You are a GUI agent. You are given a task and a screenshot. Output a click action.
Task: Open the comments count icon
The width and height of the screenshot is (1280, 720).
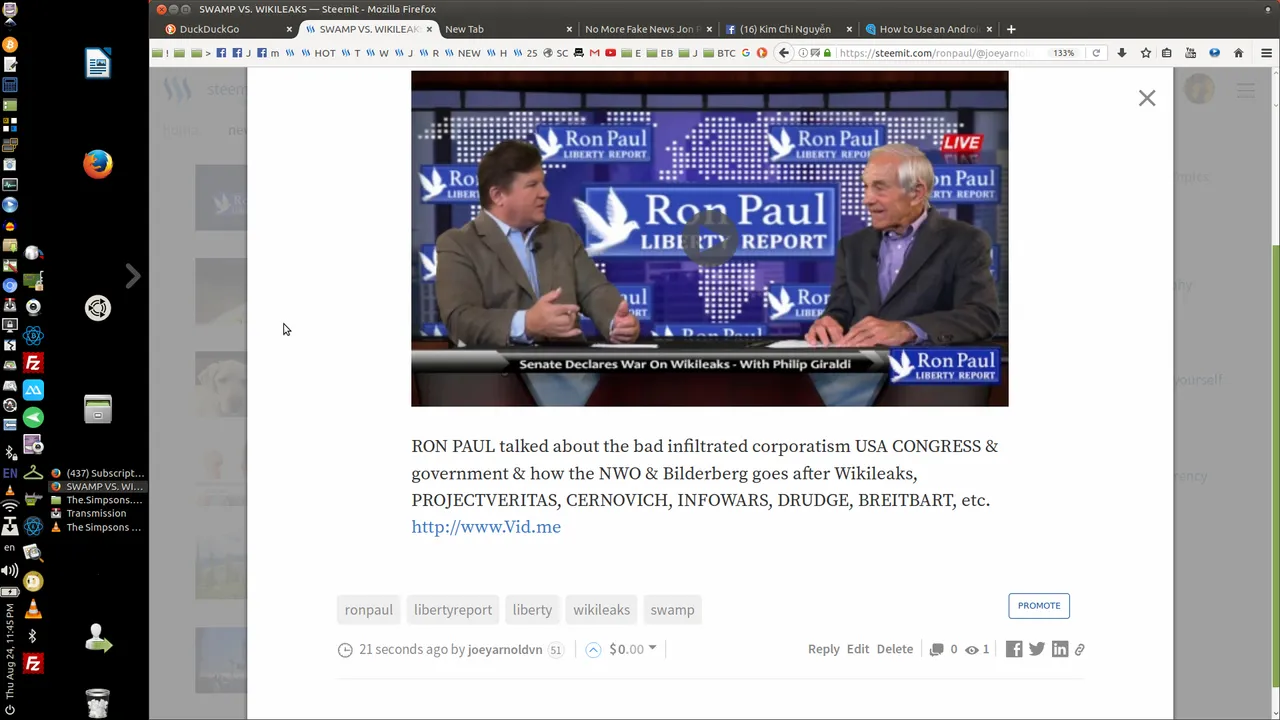936,650
